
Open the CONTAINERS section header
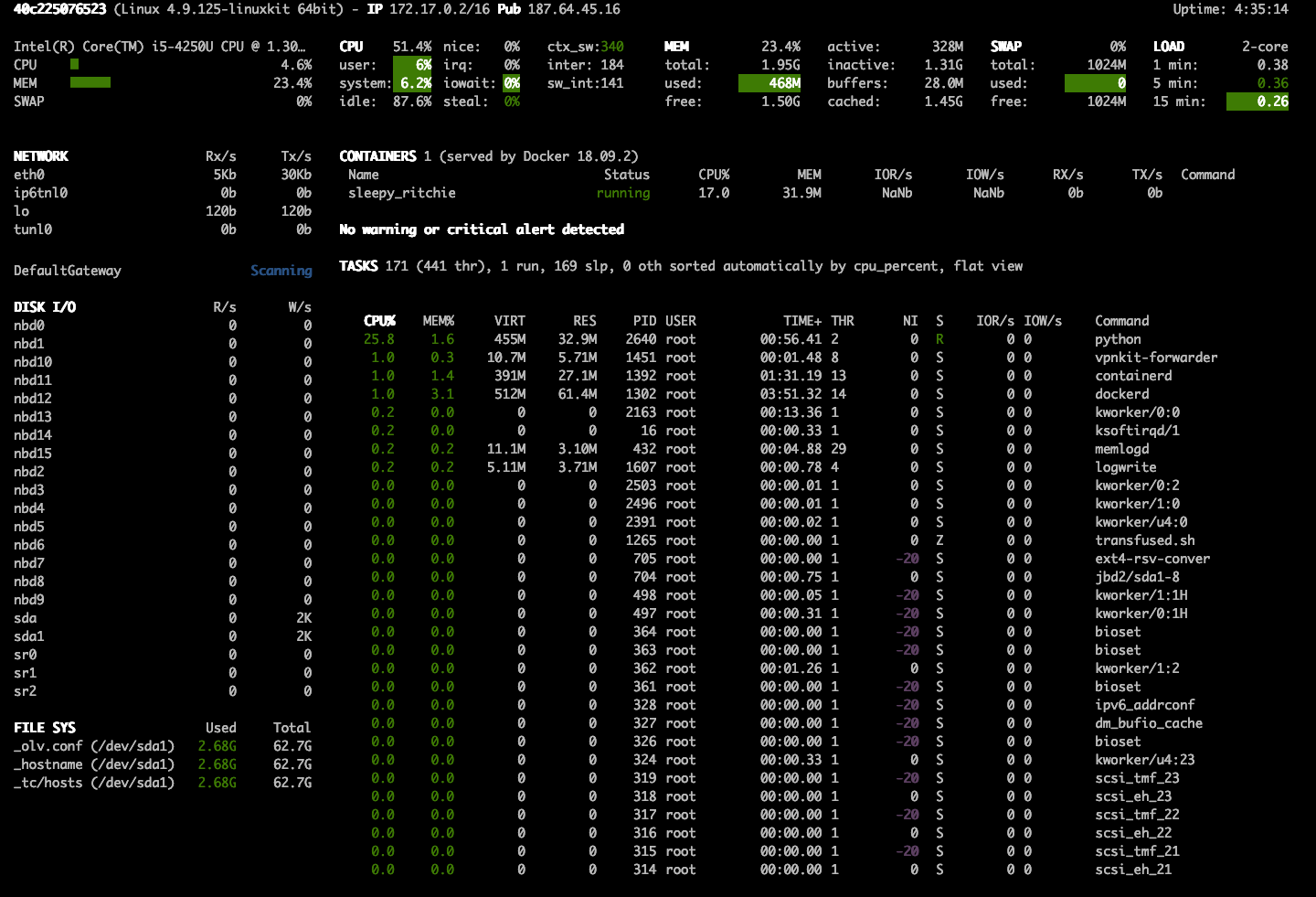click(377, 155)
